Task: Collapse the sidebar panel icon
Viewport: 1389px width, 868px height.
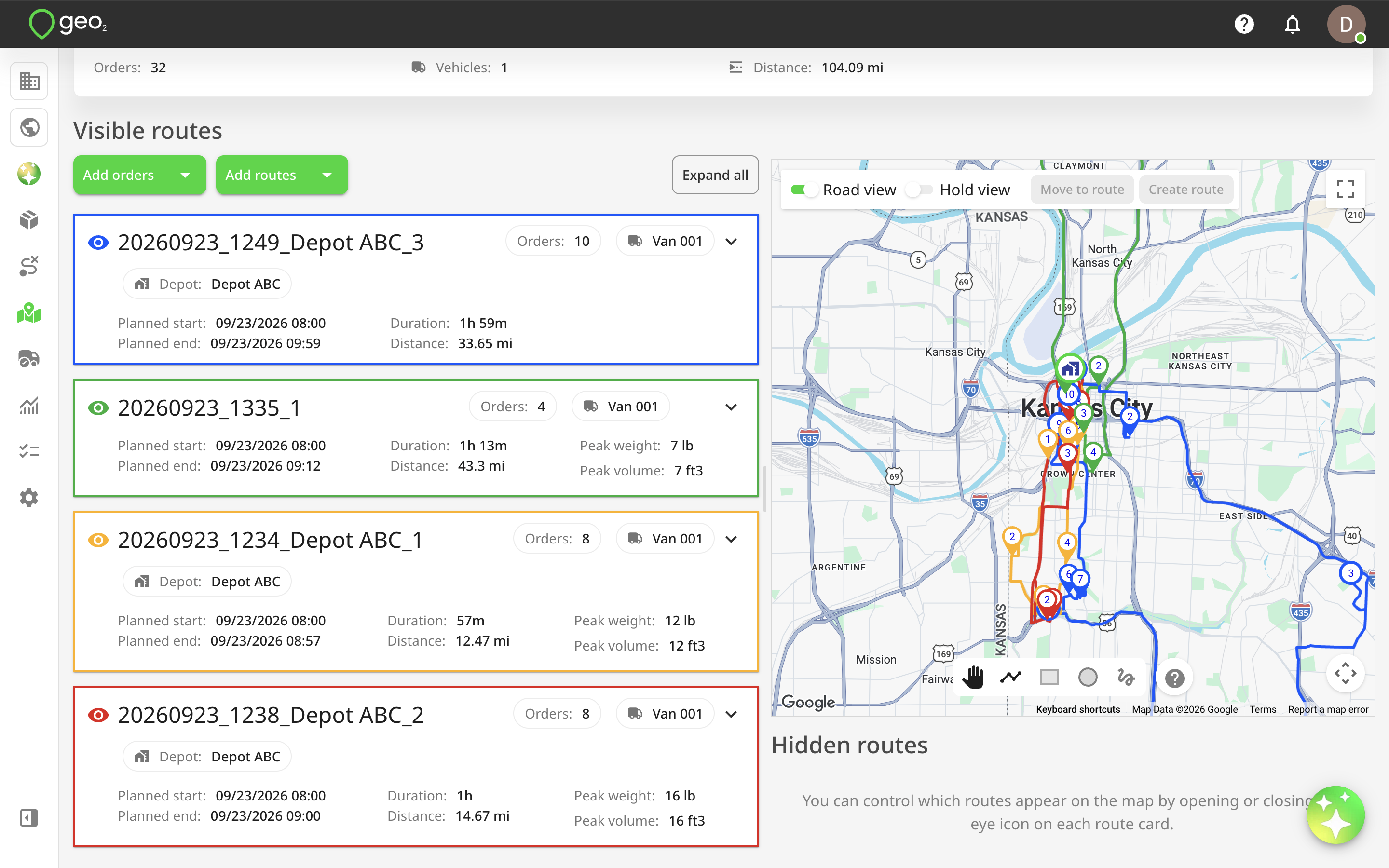Action: tap(29, 818)
